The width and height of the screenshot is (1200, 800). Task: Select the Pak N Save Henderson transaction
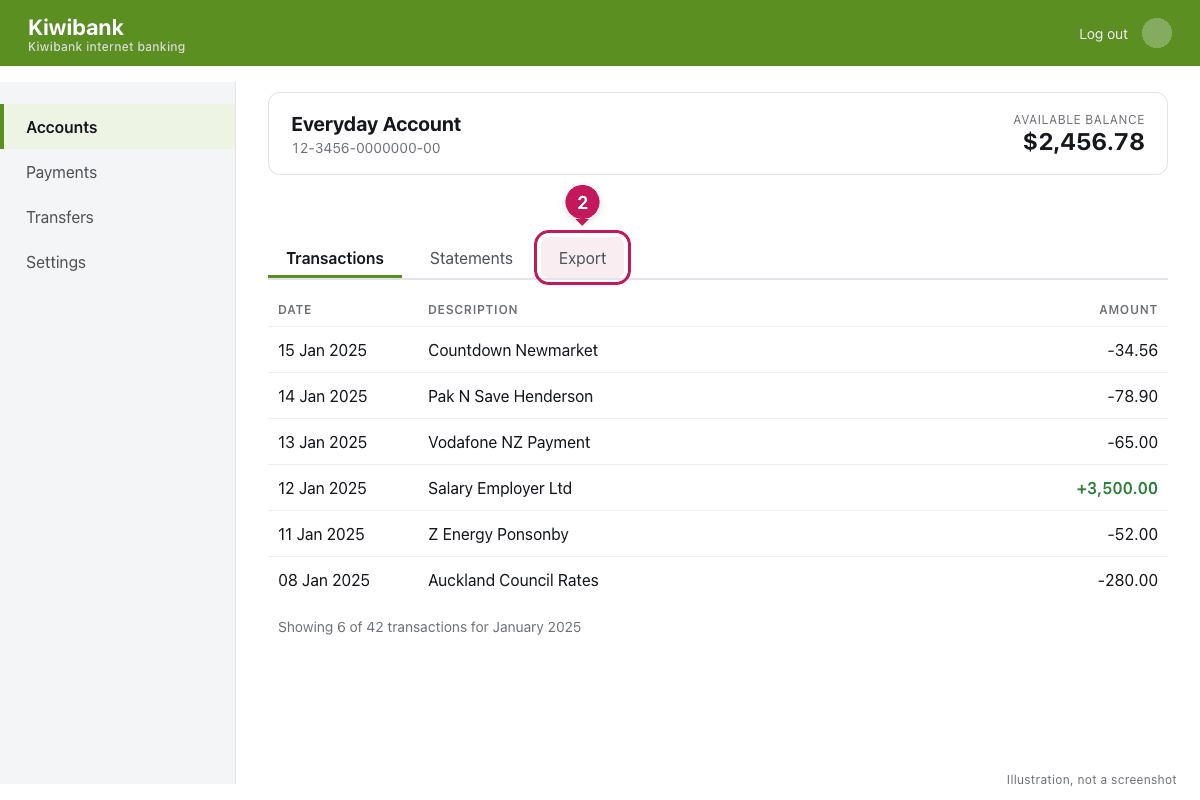(718, 396)
